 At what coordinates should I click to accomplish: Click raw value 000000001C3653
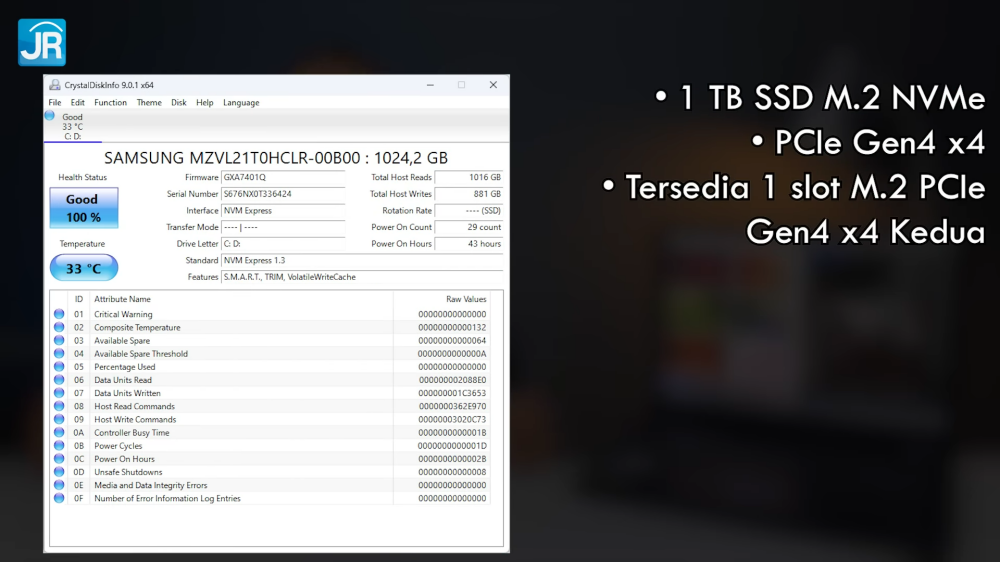(x=452, y=394)
